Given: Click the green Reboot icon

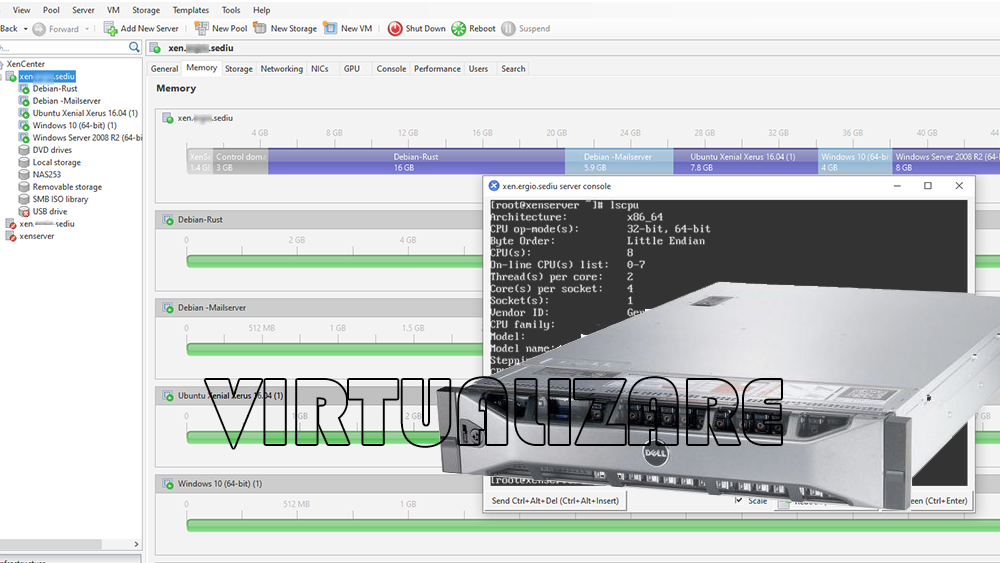Looking at the screenshot, I should coord(459,29).
